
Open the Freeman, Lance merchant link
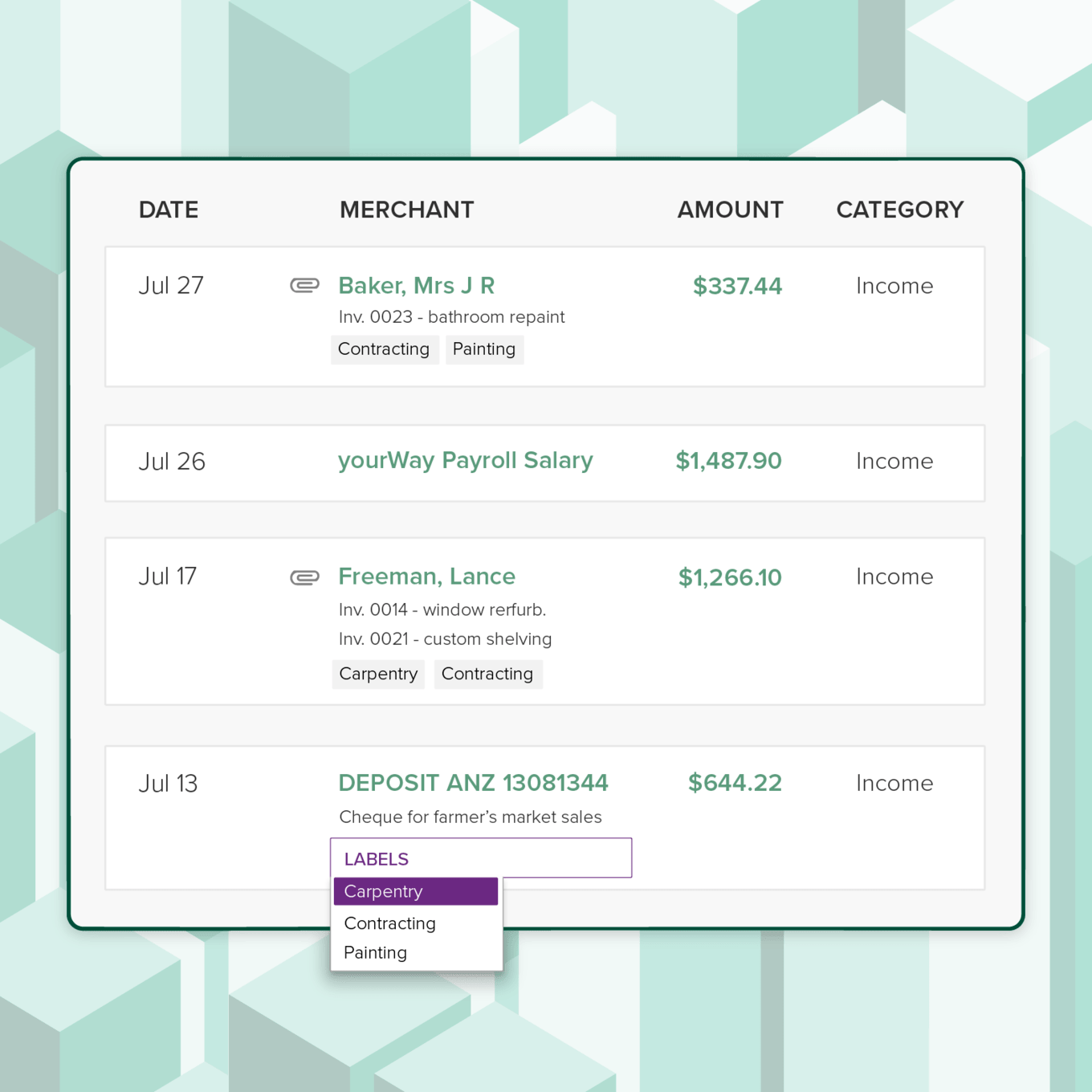426,577
